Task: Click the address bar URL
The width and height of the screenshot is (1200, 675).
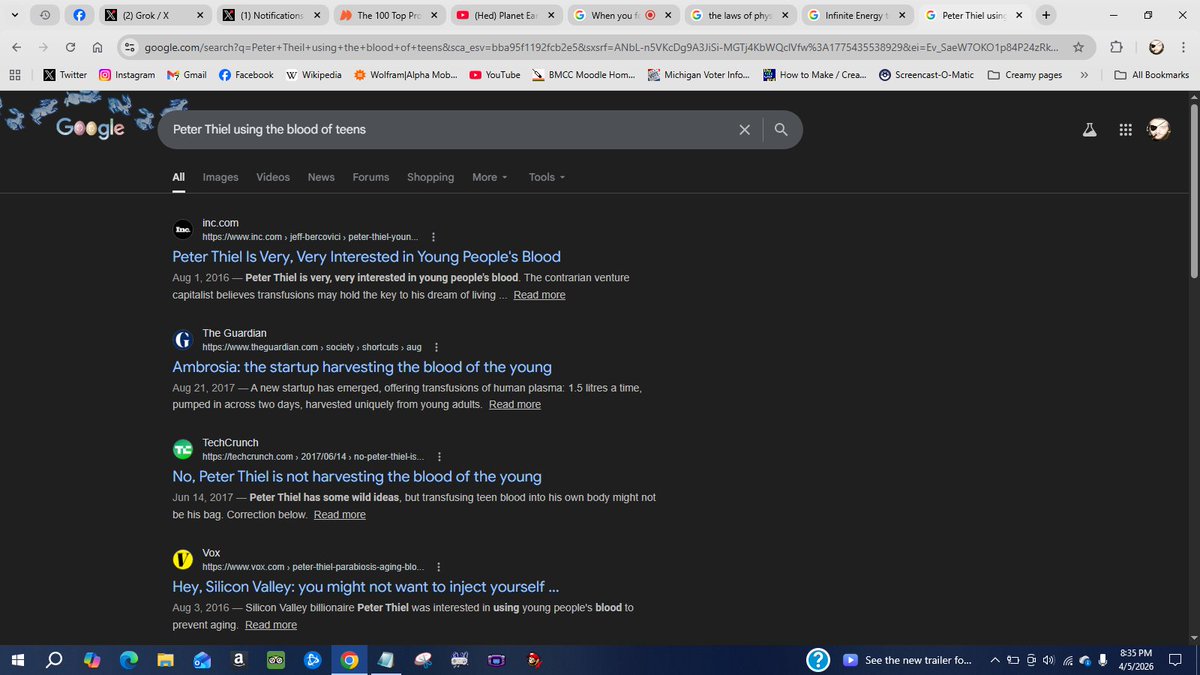Action: click(600, 47)
